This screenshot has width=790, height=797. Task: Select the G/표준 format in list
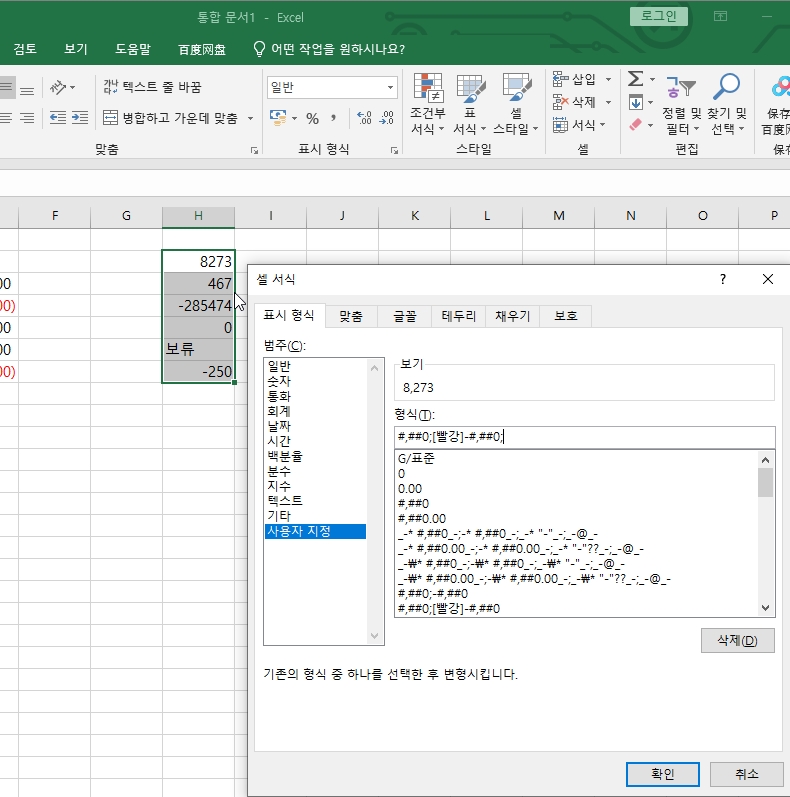575,458
